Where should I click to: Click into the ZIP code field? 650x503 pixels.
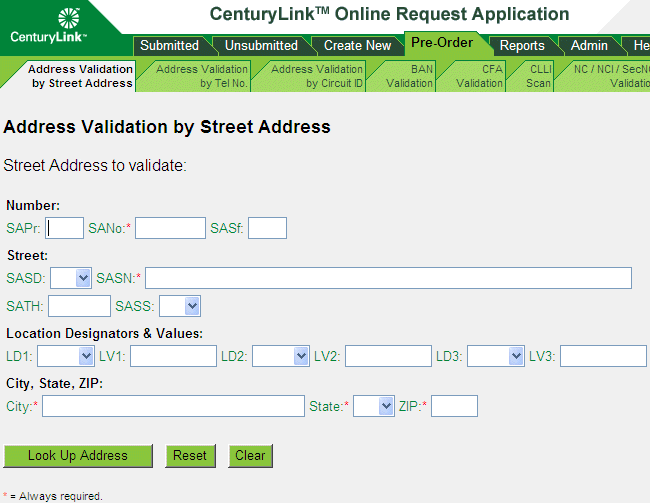pyautogui.click(x=454, y=406)
